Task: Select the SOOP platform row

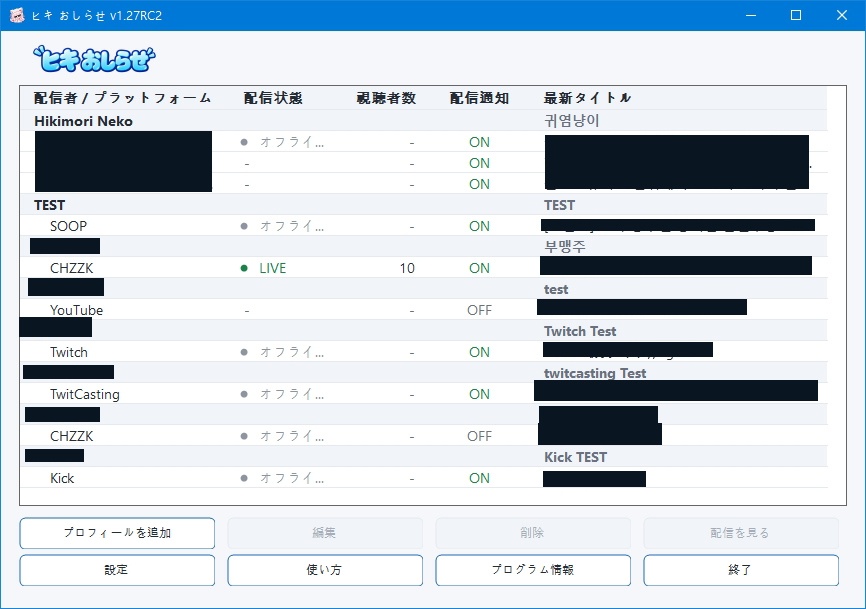Action: pos(424,226)
